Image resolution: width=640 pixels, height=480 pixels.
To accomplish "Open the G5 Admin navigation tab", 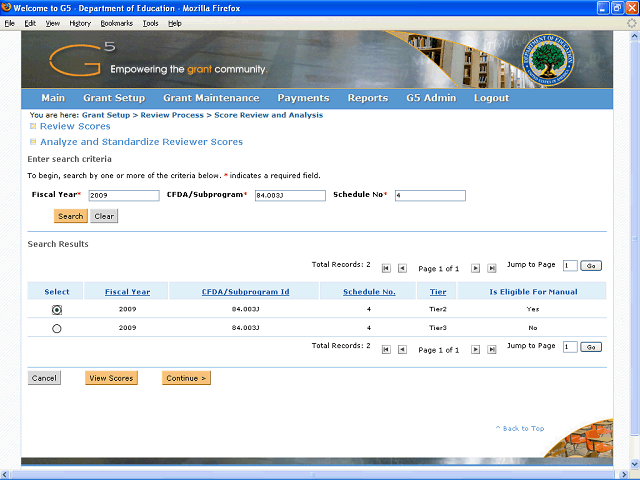I will [x=431, y=98].
